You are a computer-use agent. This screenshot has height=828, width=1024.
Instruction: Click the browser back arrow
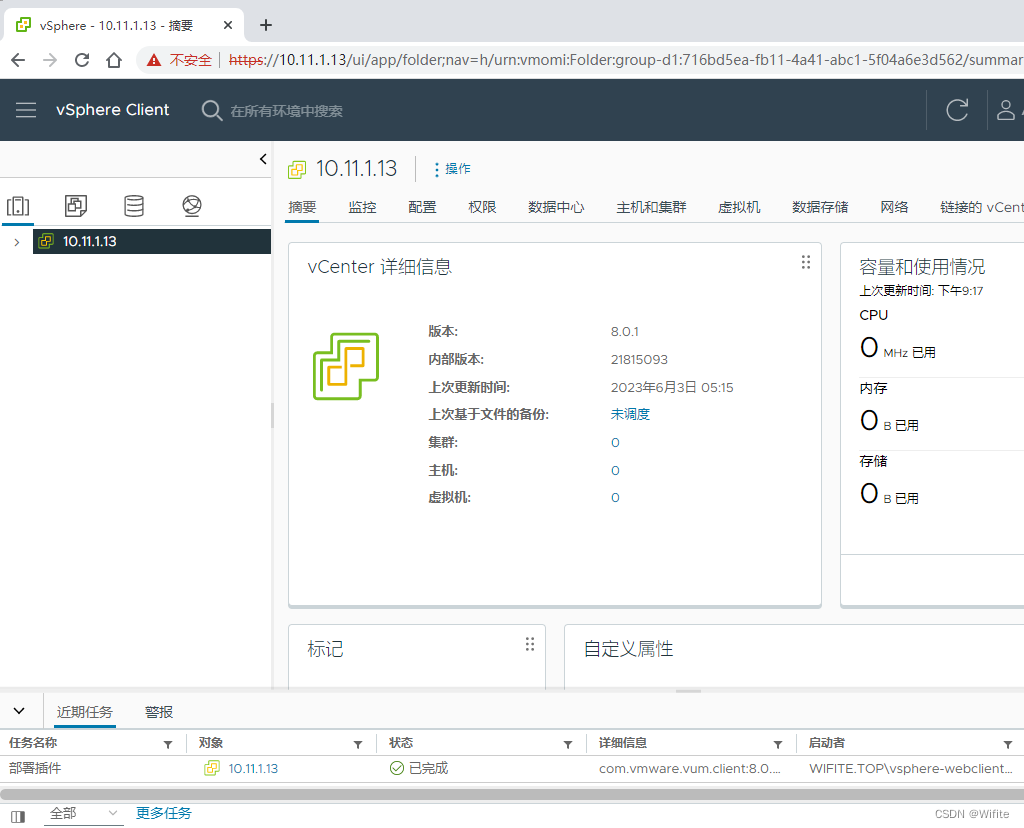[18, 60]
